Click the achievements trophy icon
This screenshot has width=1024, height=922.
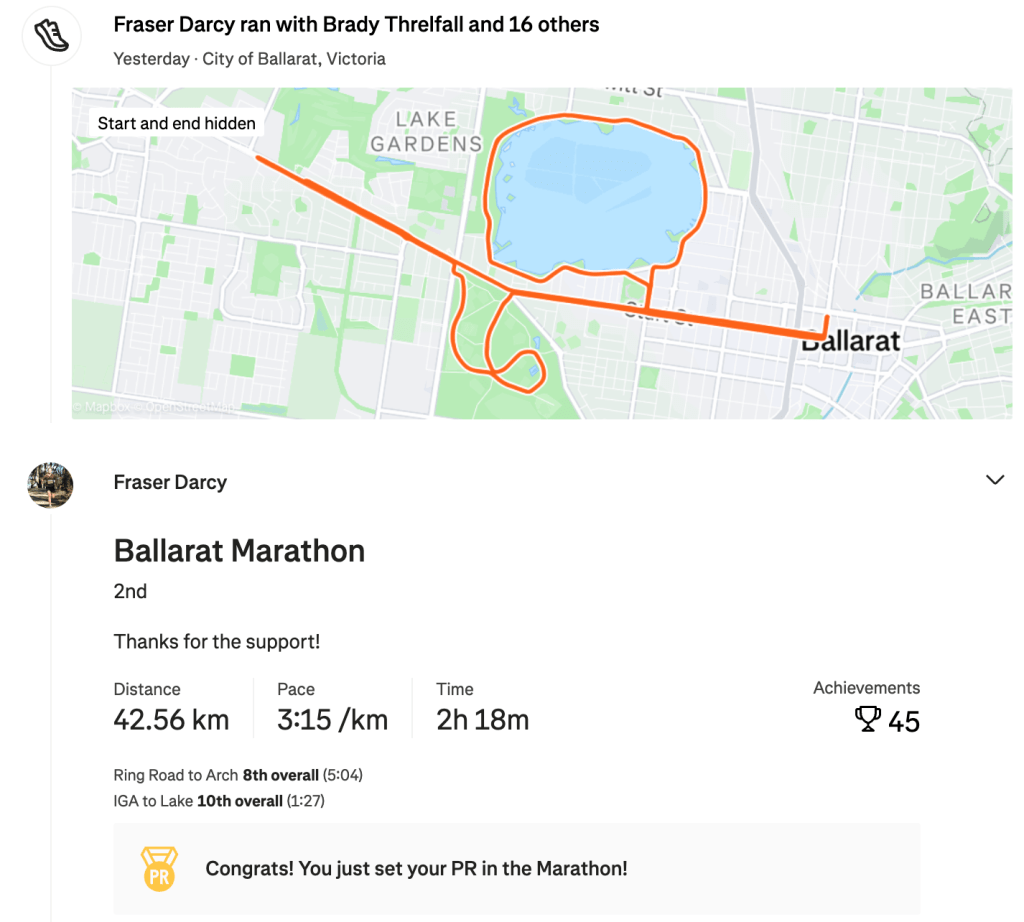868,720
